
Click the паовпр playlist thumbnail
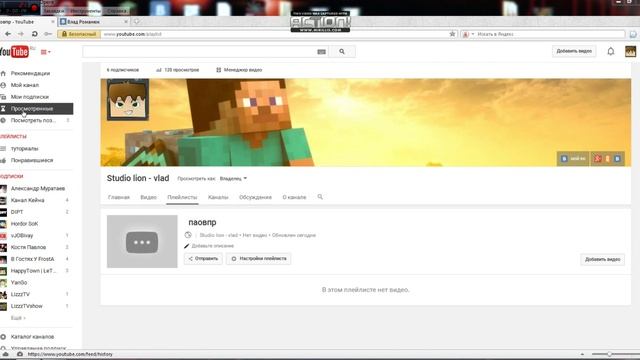pyautogui.click(x=142, y=242)
